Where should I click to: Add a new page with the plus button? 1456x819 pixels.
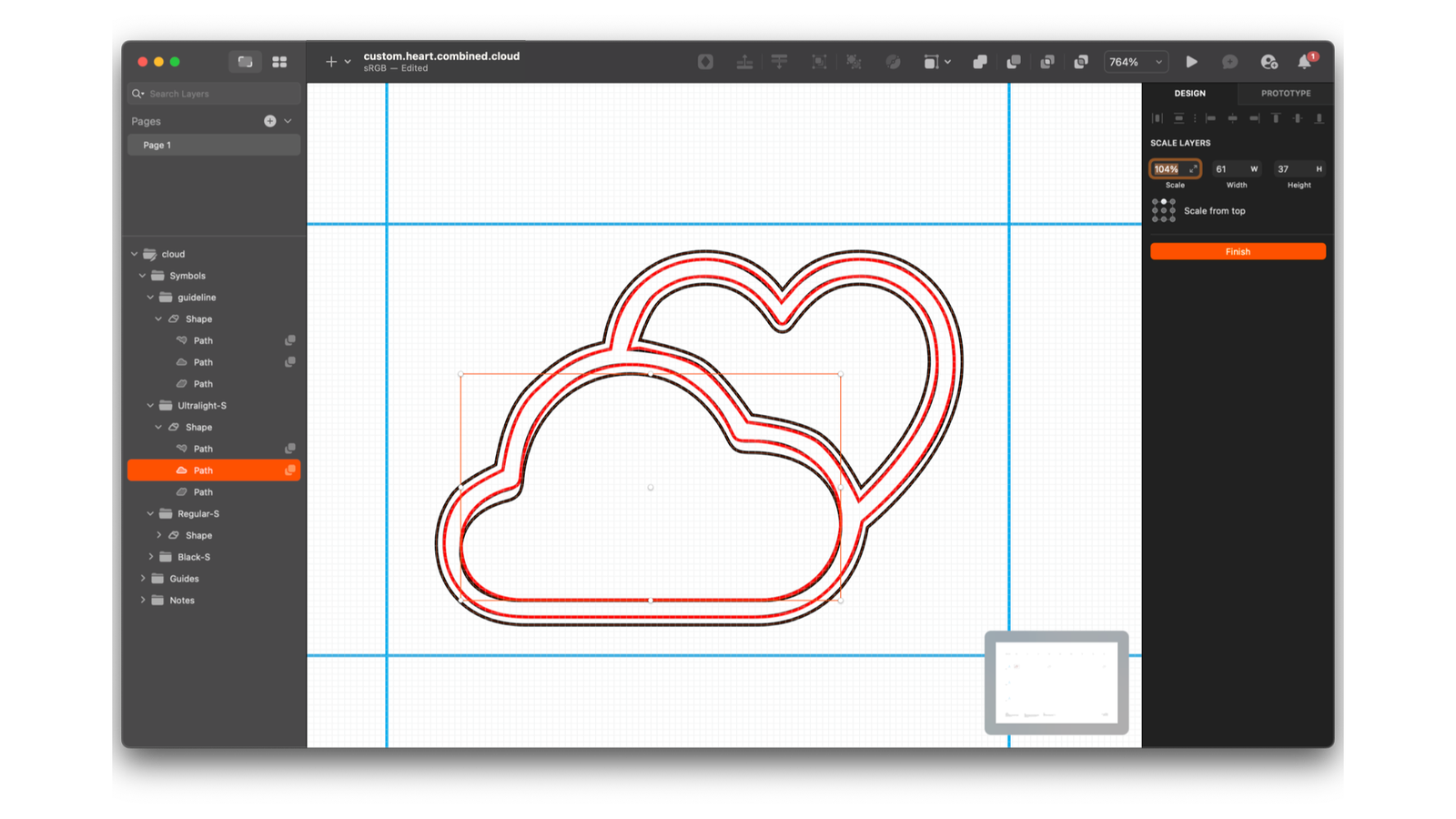[269, 120]
